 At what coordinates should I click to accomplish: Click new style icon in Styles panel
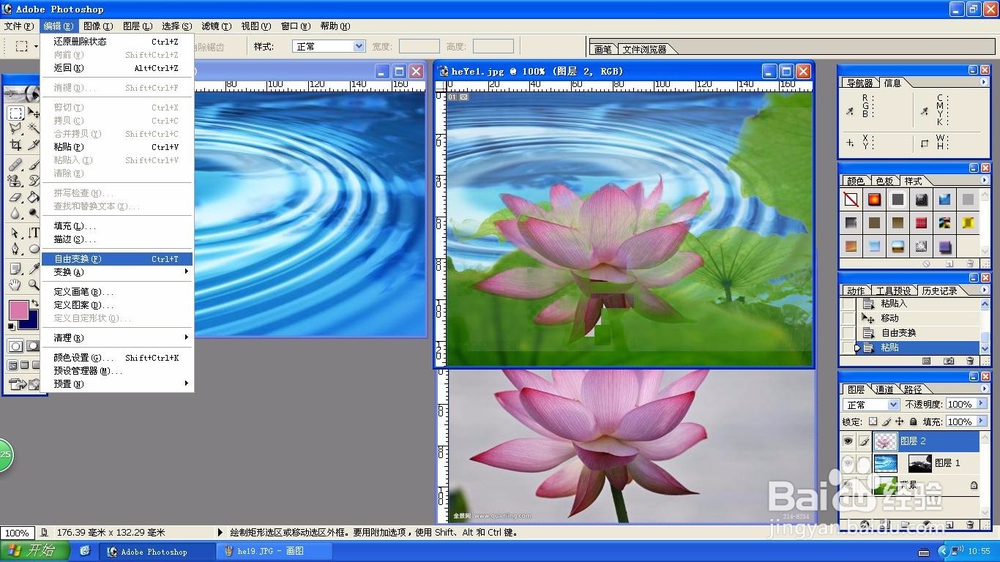coord(949,263)
